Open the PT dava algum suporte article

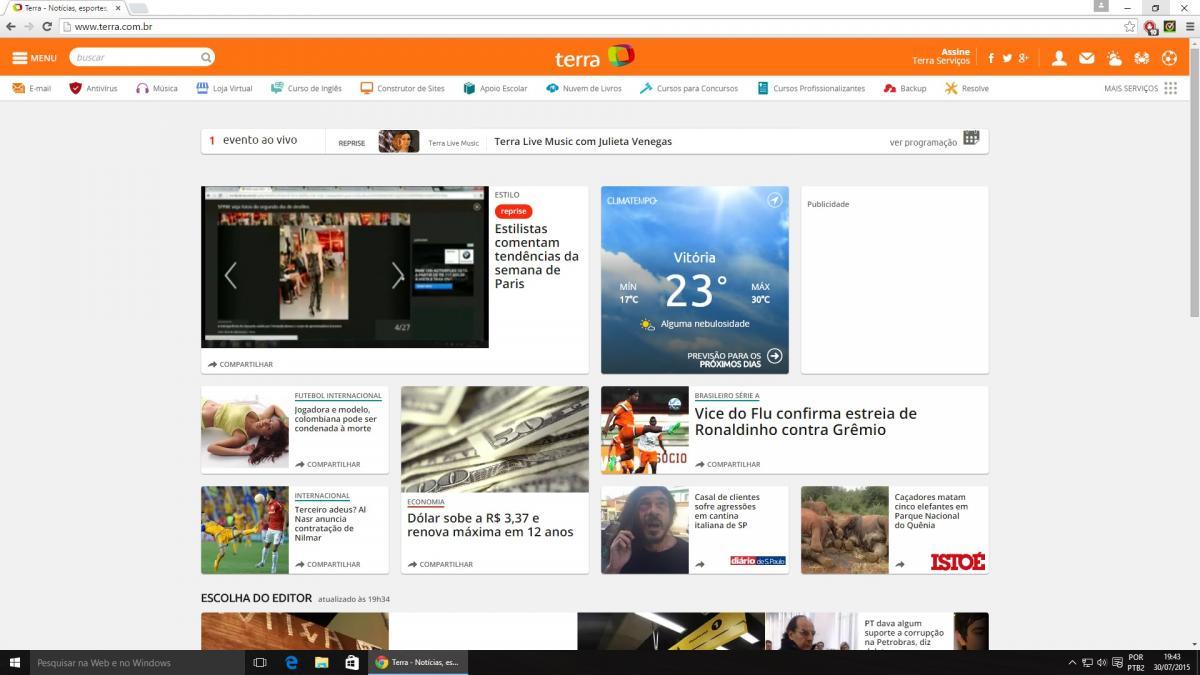pyautogui.click(x=904, y=633)
